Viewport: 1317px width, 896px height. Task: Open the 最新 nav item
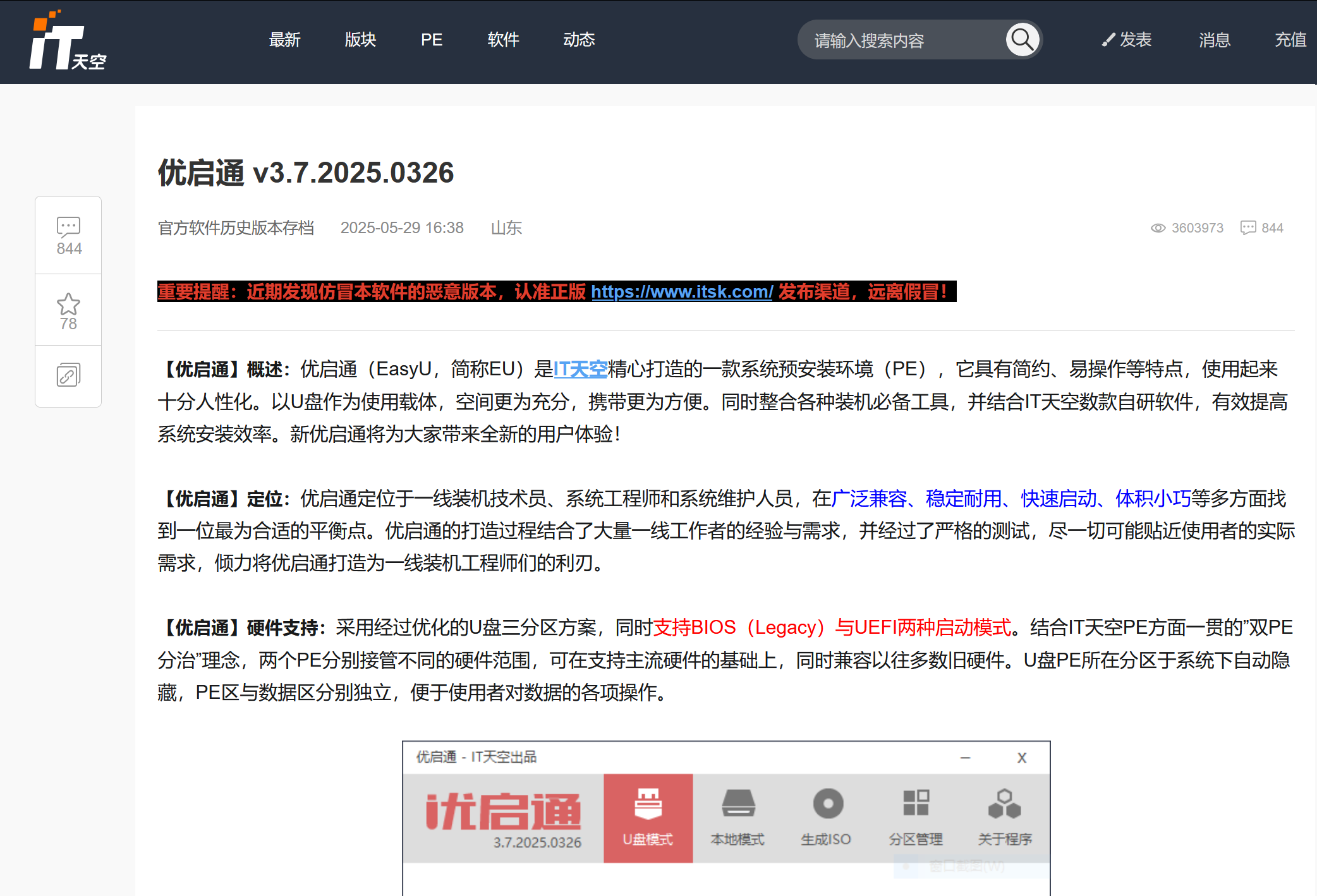tap(284, 40)
